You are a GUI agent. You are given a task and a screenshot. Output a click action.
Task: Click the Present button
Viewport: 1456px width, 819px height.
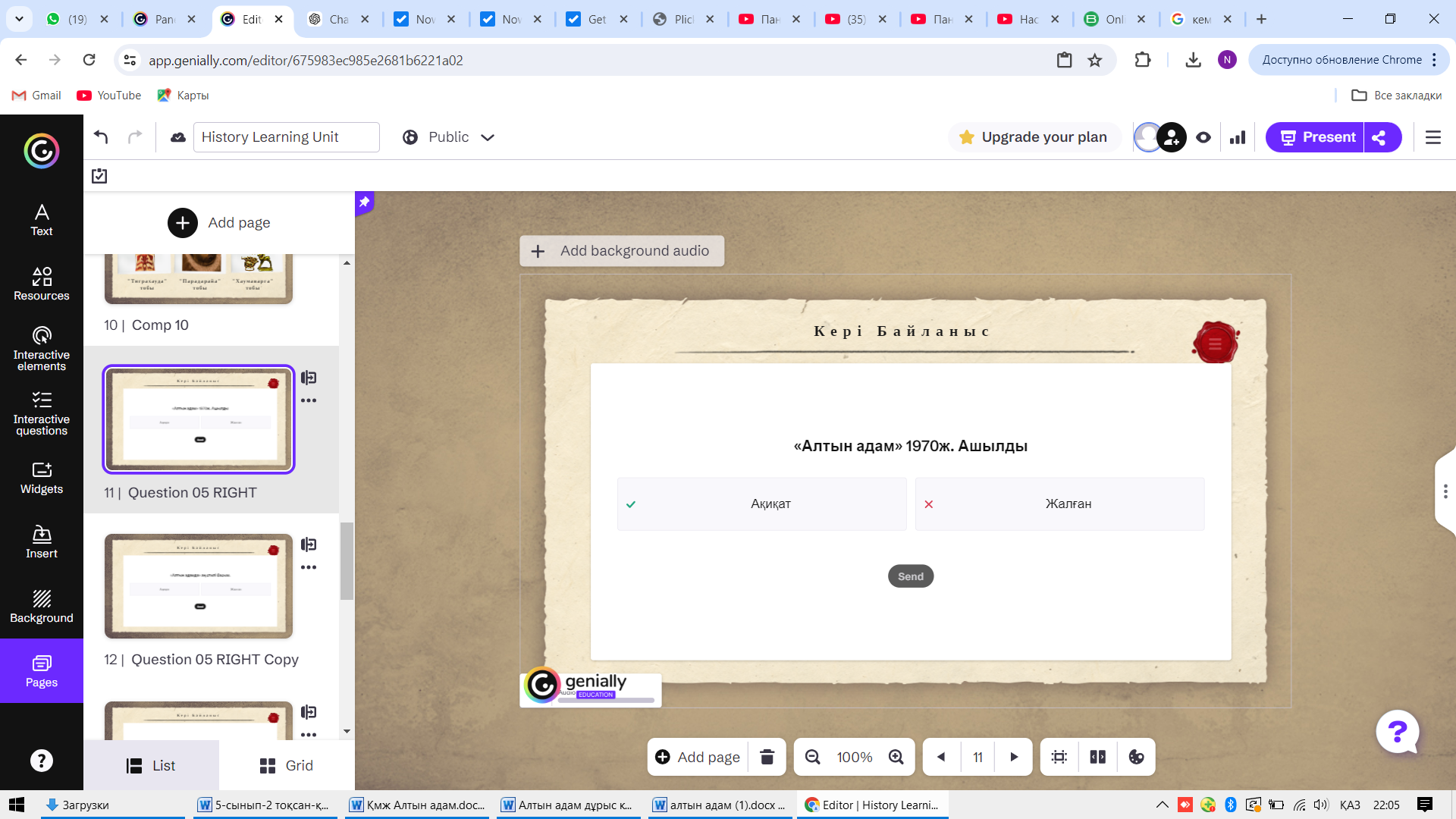(1316, 137)
